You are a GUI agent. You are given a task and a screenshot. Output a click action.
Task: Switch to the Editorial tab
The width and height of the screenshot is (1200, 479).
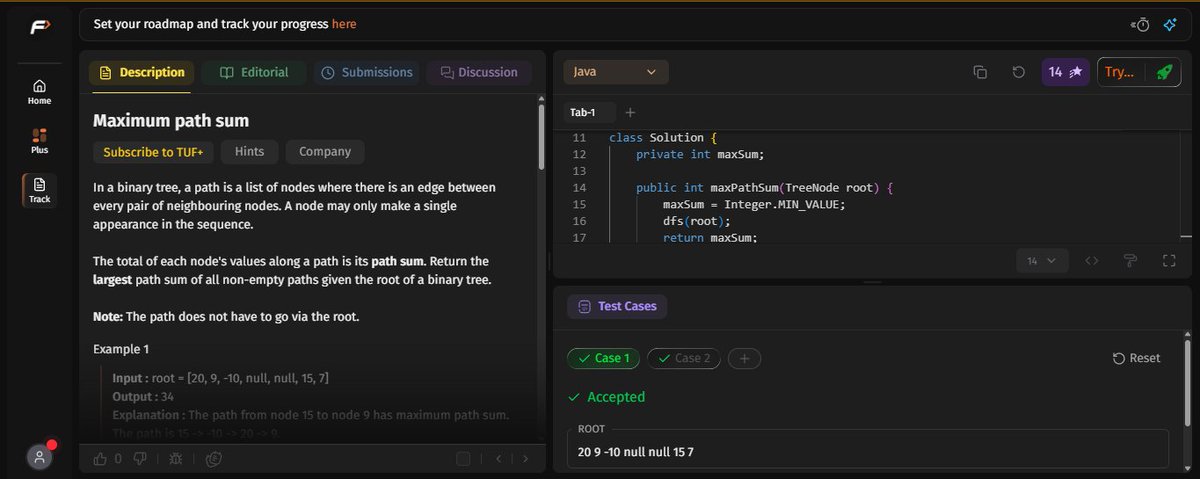254,72
